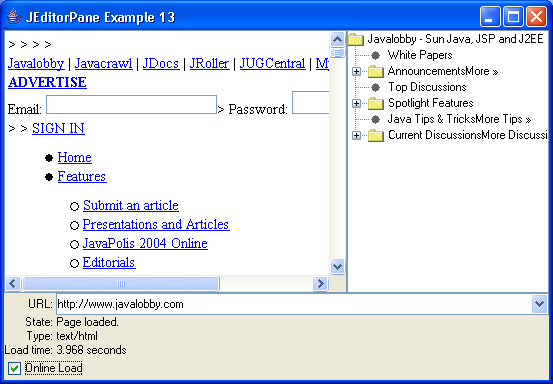Click the bullet icon beside White Papers

point(376,55)
